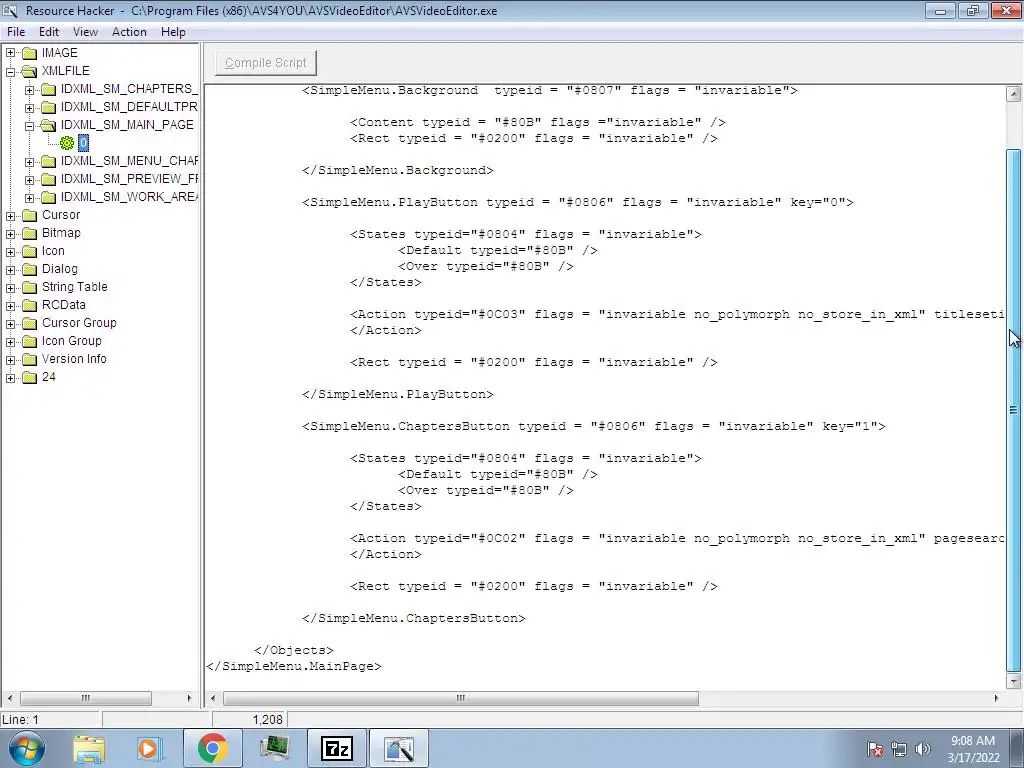1024x768 pixels.
Task: Open Google Chrome from the taskbar
Action: click(212, 748)
